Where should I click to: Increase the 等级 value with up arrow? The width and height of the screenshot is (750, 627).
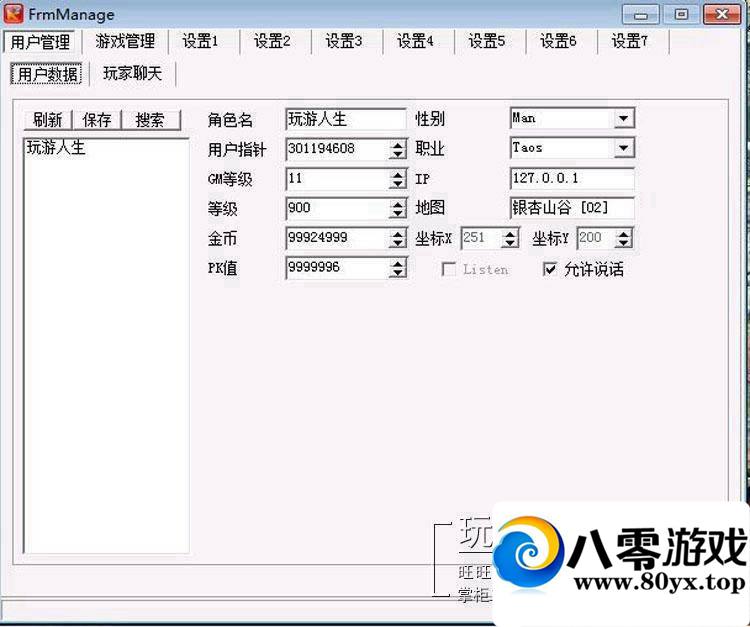(x=398, y=204)
